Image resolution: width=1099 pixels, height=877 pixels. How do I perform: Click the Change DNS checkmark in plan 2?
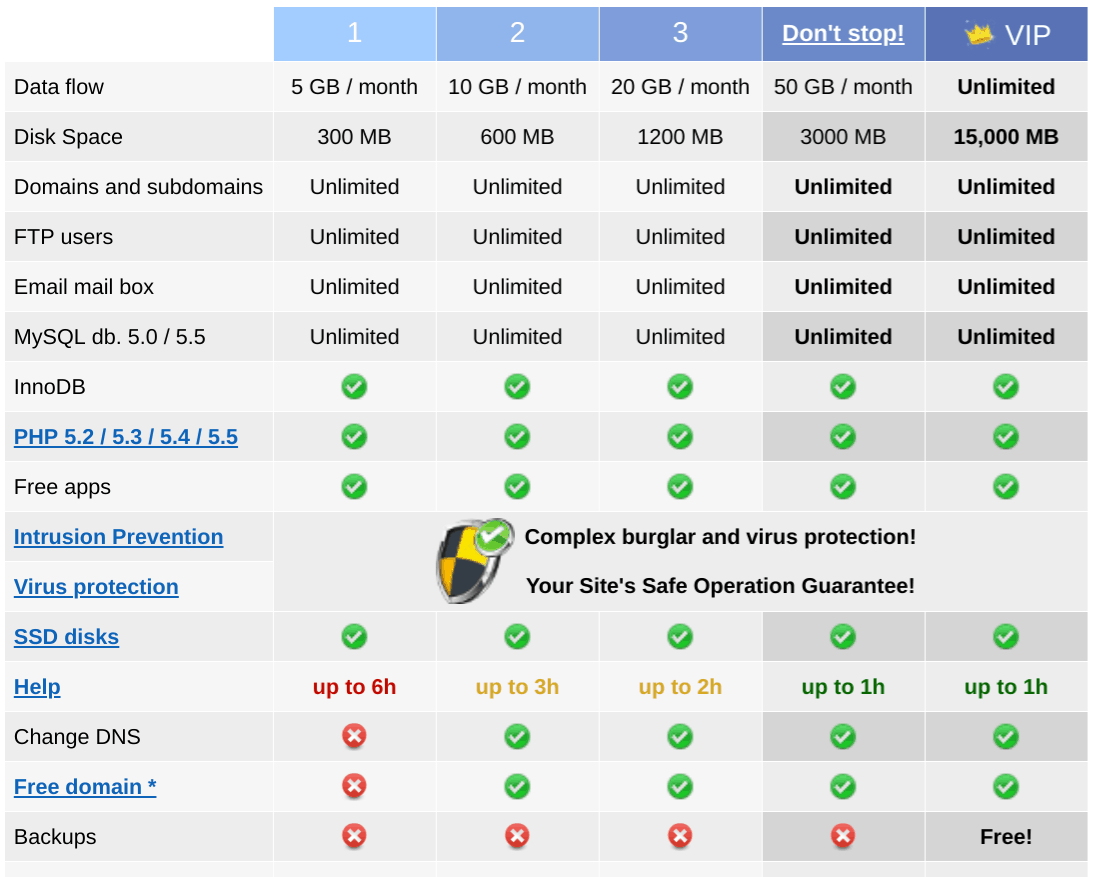[x=517, y=736]
